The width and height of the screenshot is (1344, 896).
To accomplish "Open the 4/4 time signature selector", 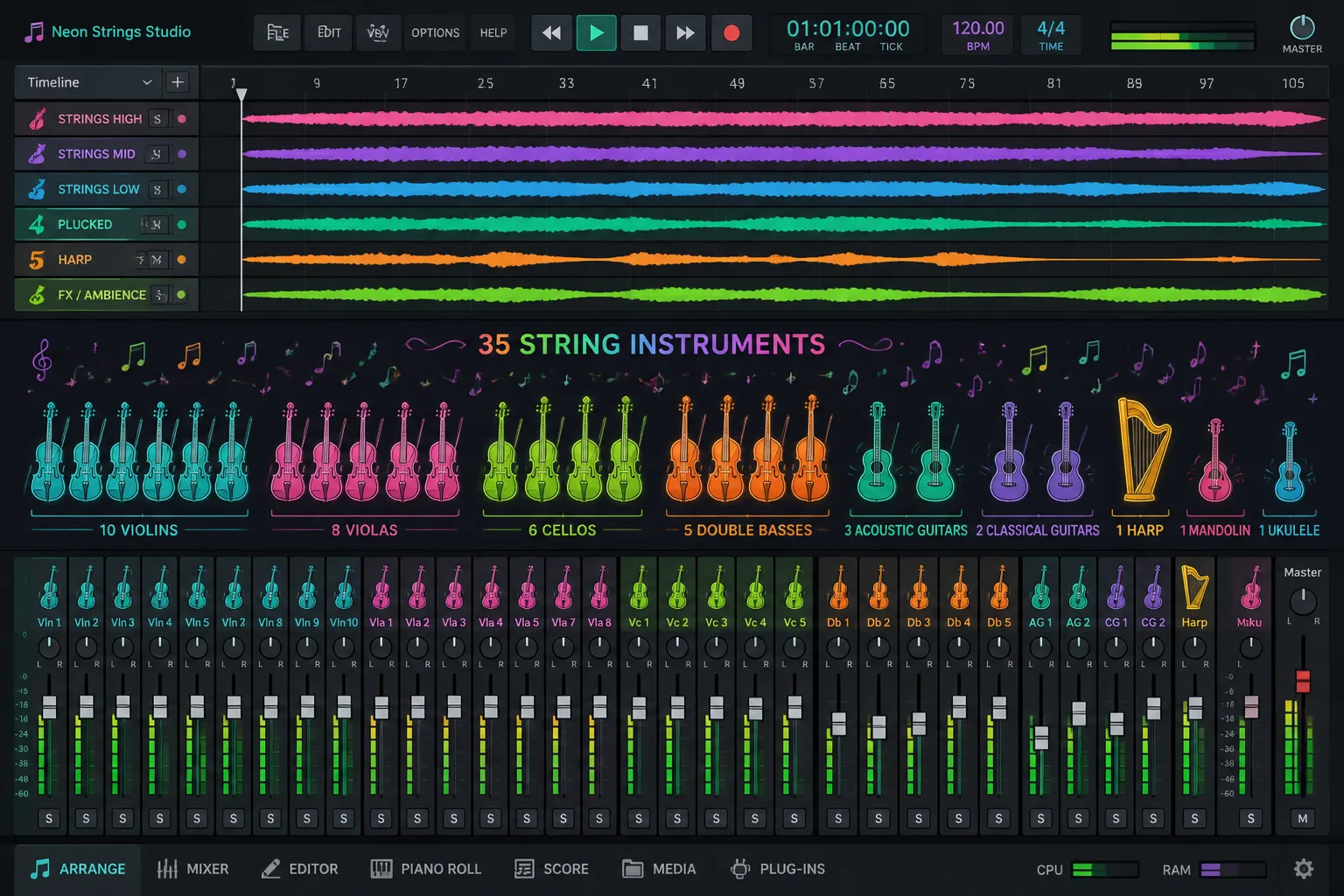I will (1051, 35).
